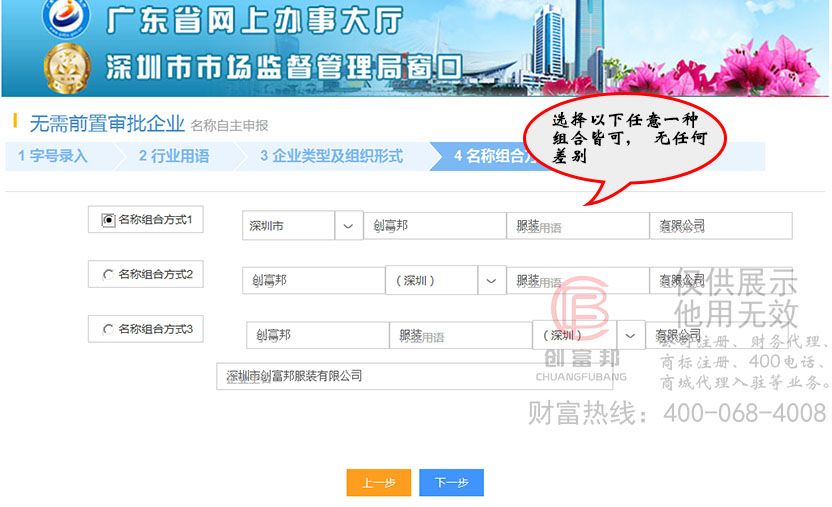Screen dimensions: 832x507
Task: Go to step 3 企业类型及组织形式
Action: coord(332,156)
